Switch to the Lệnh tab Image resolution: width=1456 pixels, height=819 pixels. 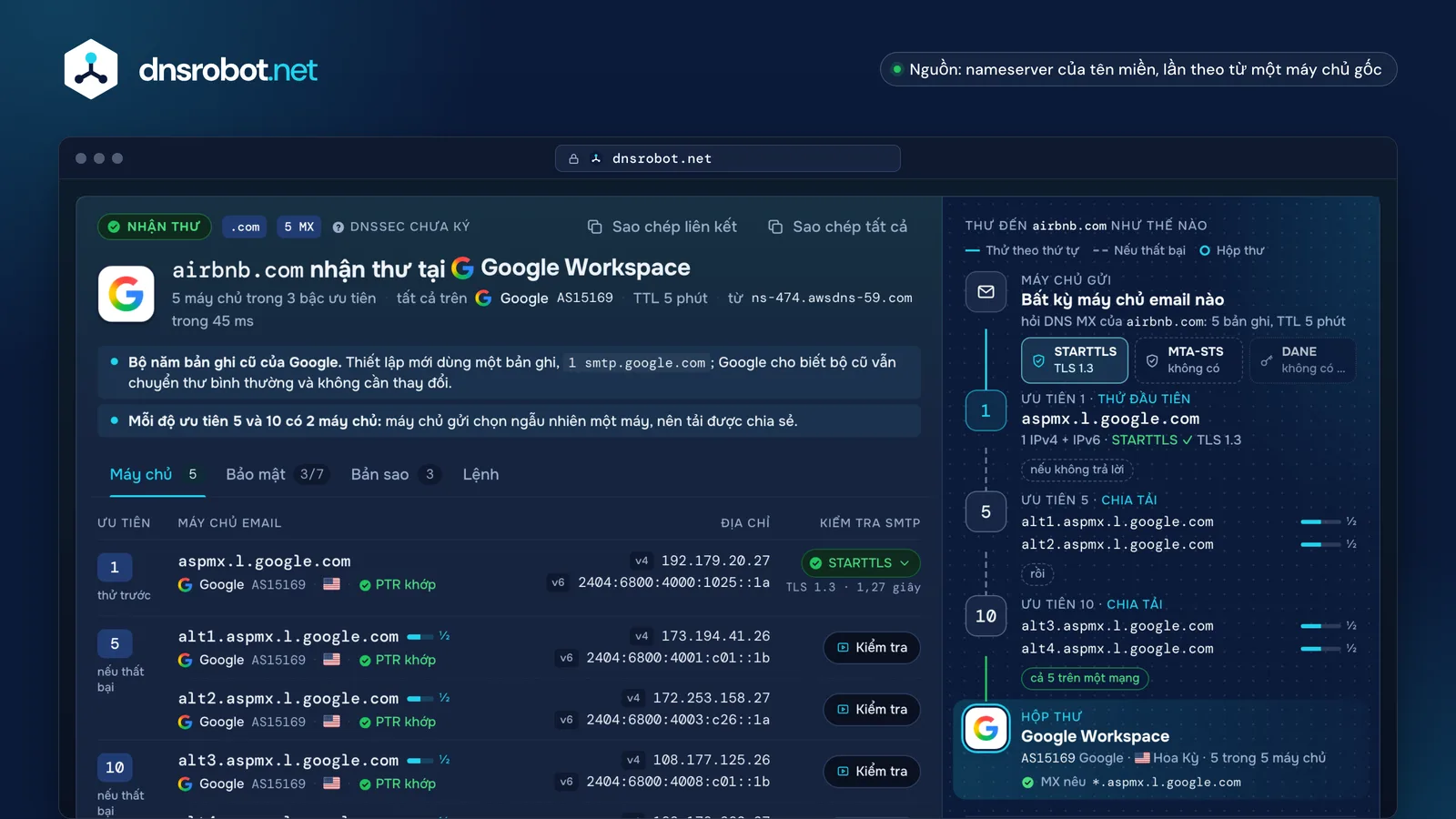tap(480, 474)
